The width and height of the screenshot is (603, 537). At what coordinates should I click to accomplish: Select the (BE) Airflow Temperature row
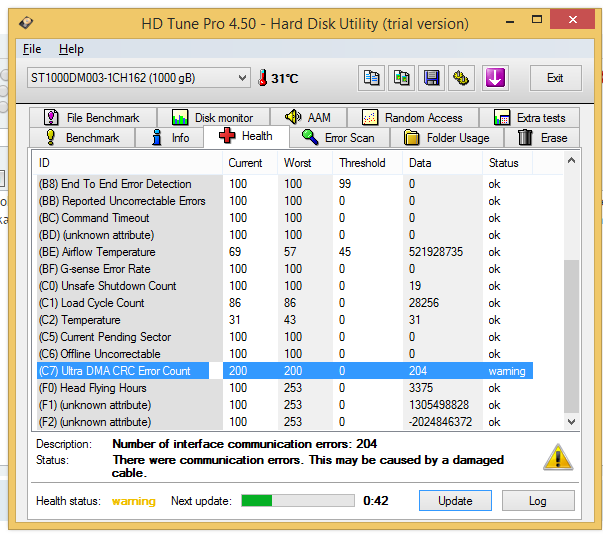285,252
